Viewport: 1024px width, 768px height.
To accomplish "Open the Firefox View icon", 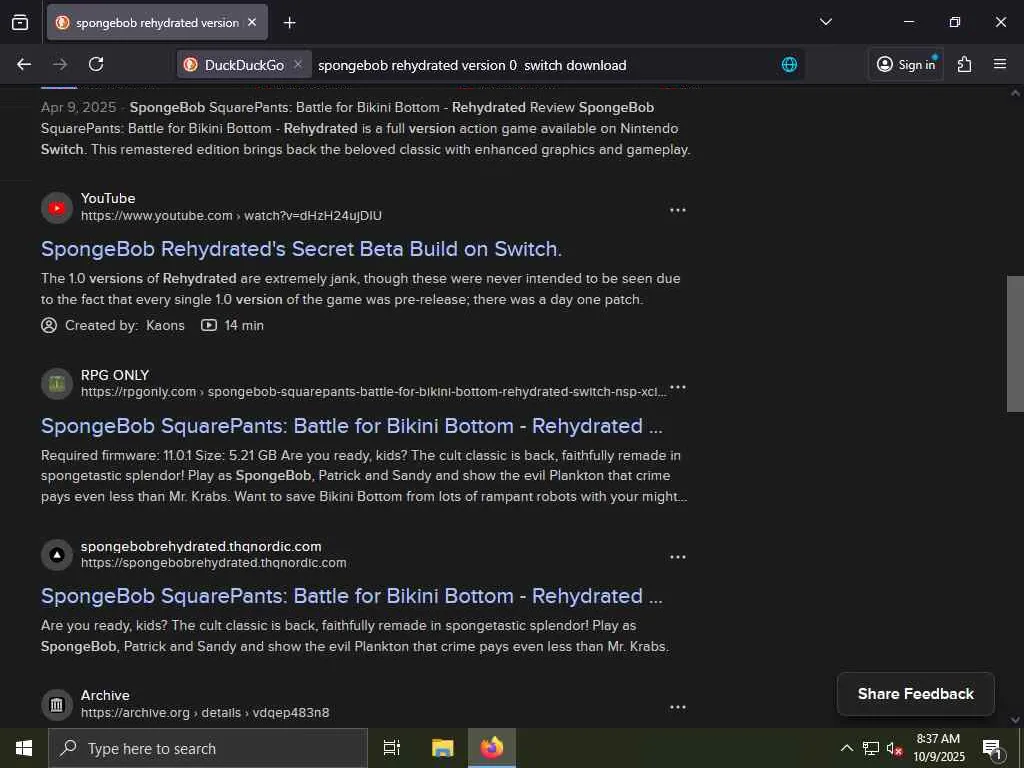I will click(x=20, y=22).
